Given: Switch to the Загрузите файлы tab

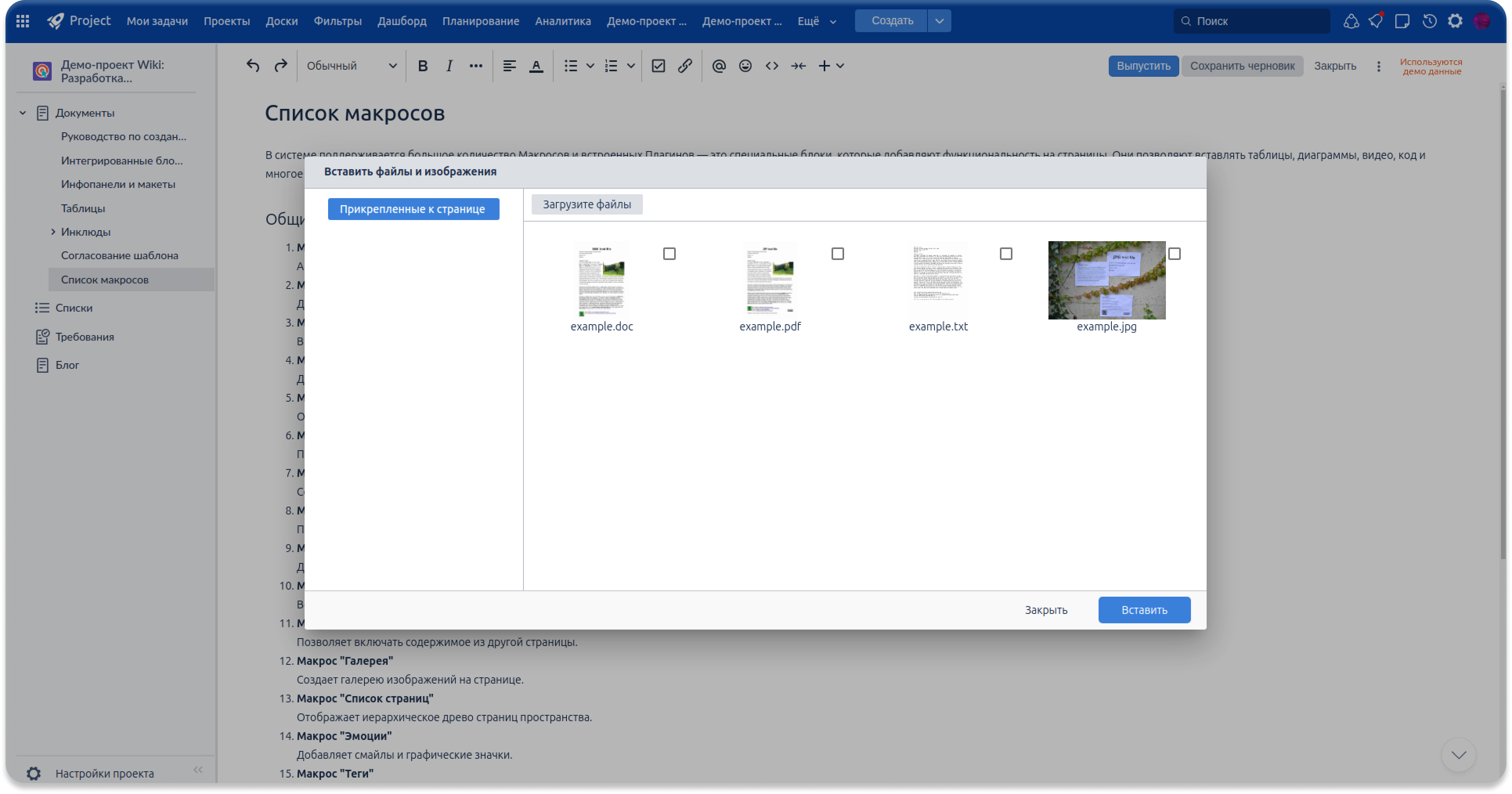Looking at the screenshot, I should 586,204.
